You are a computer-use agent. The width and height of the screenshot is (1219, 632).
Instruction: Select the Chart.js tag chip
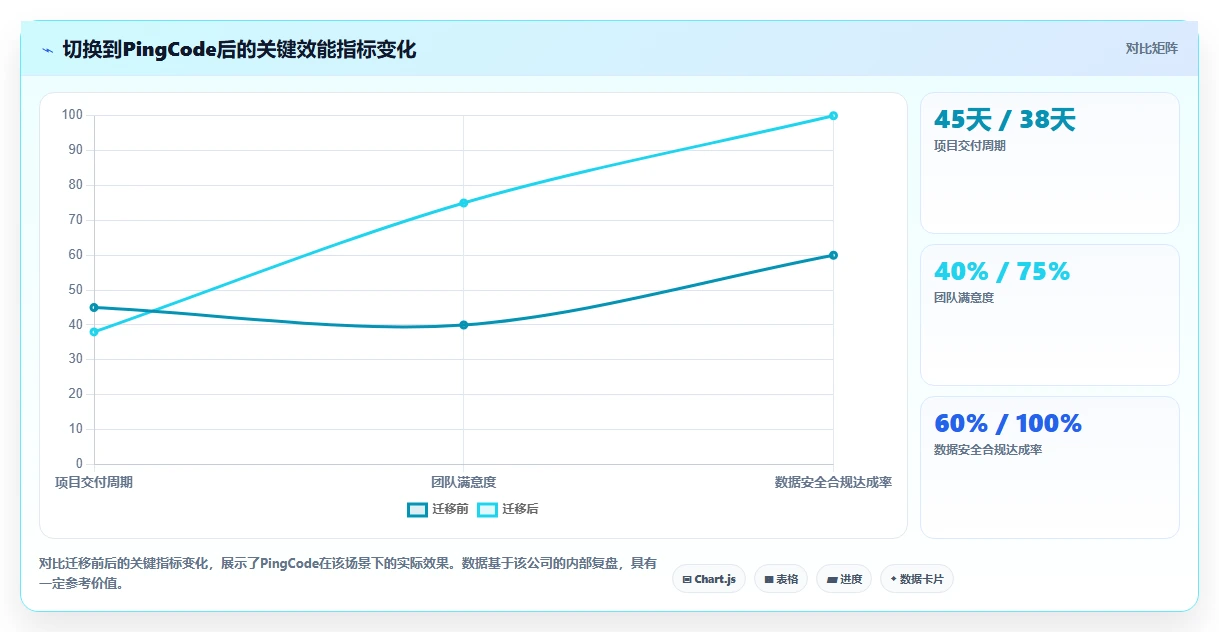[709, 579]
